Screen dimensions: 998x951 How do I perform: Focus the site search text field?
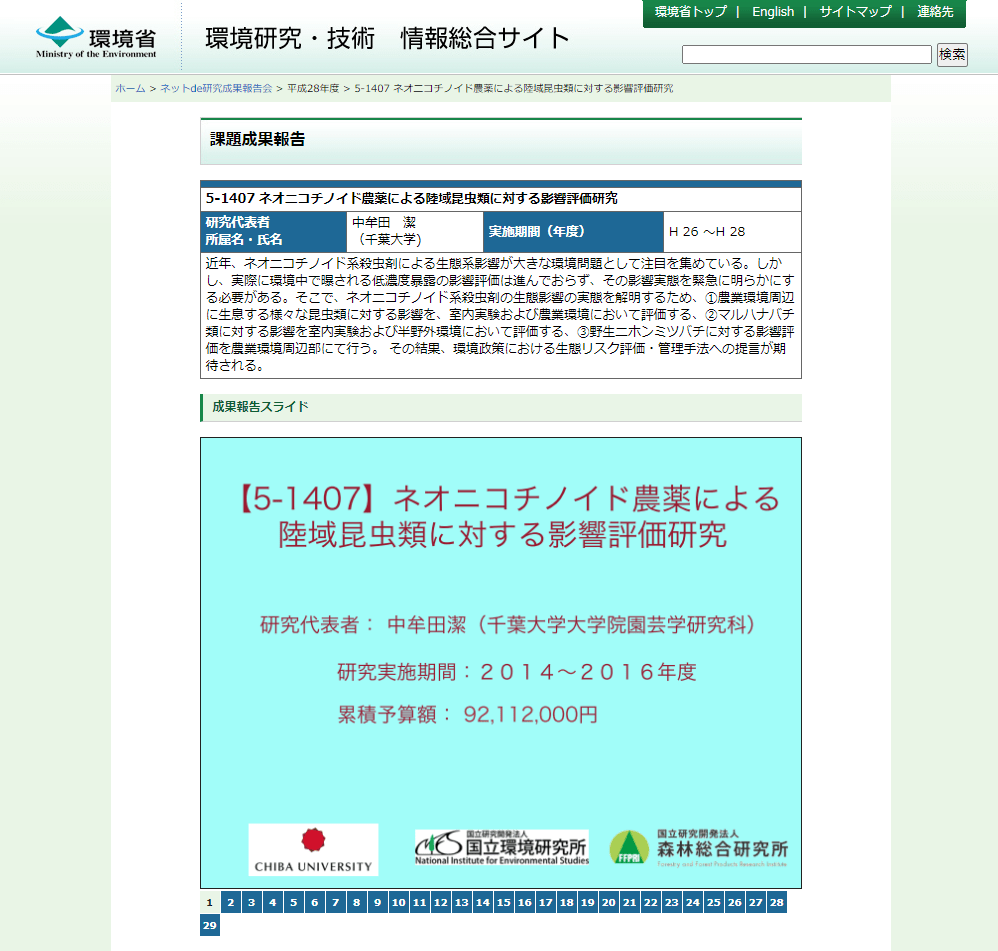(x=806, y=55)
